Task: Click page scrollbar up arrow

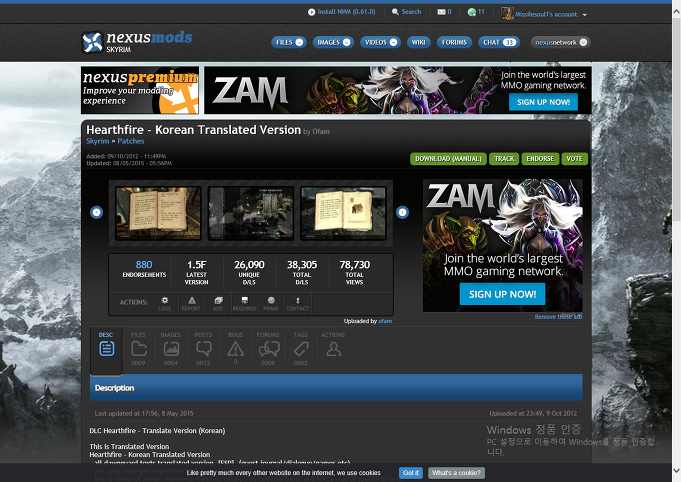Action: [x=676, y=12]
